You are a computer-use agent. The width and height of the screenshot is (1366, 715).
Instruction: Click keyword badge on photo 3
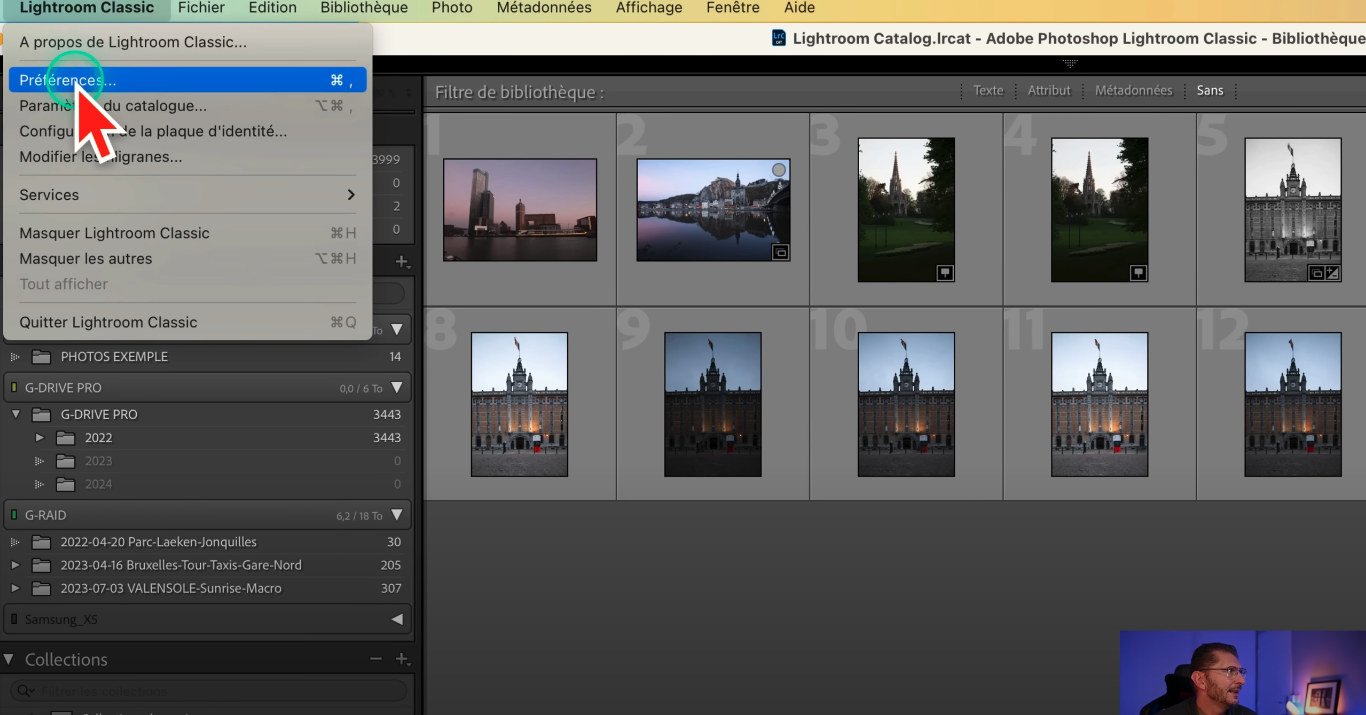(944, 273)
